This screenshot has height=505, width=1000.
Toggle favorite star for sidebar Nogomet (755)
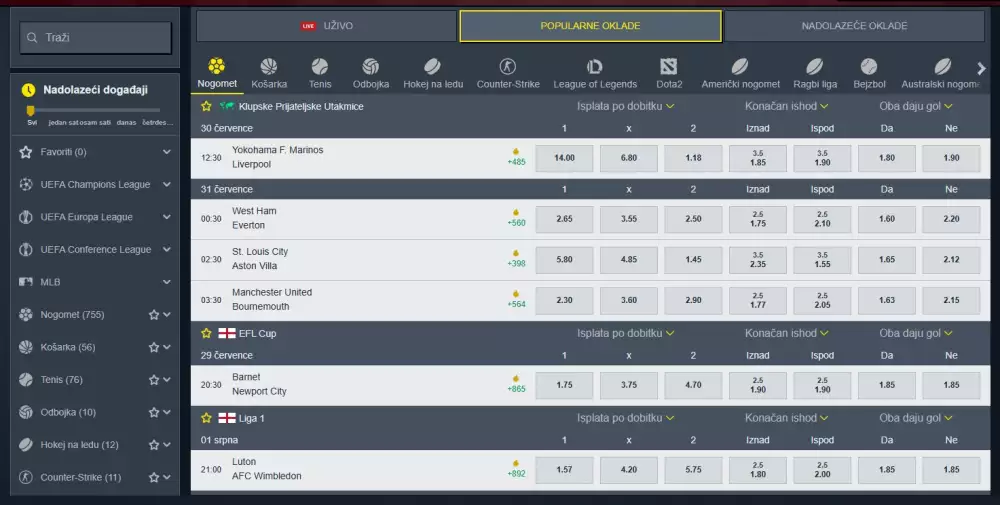click(154, 314)
